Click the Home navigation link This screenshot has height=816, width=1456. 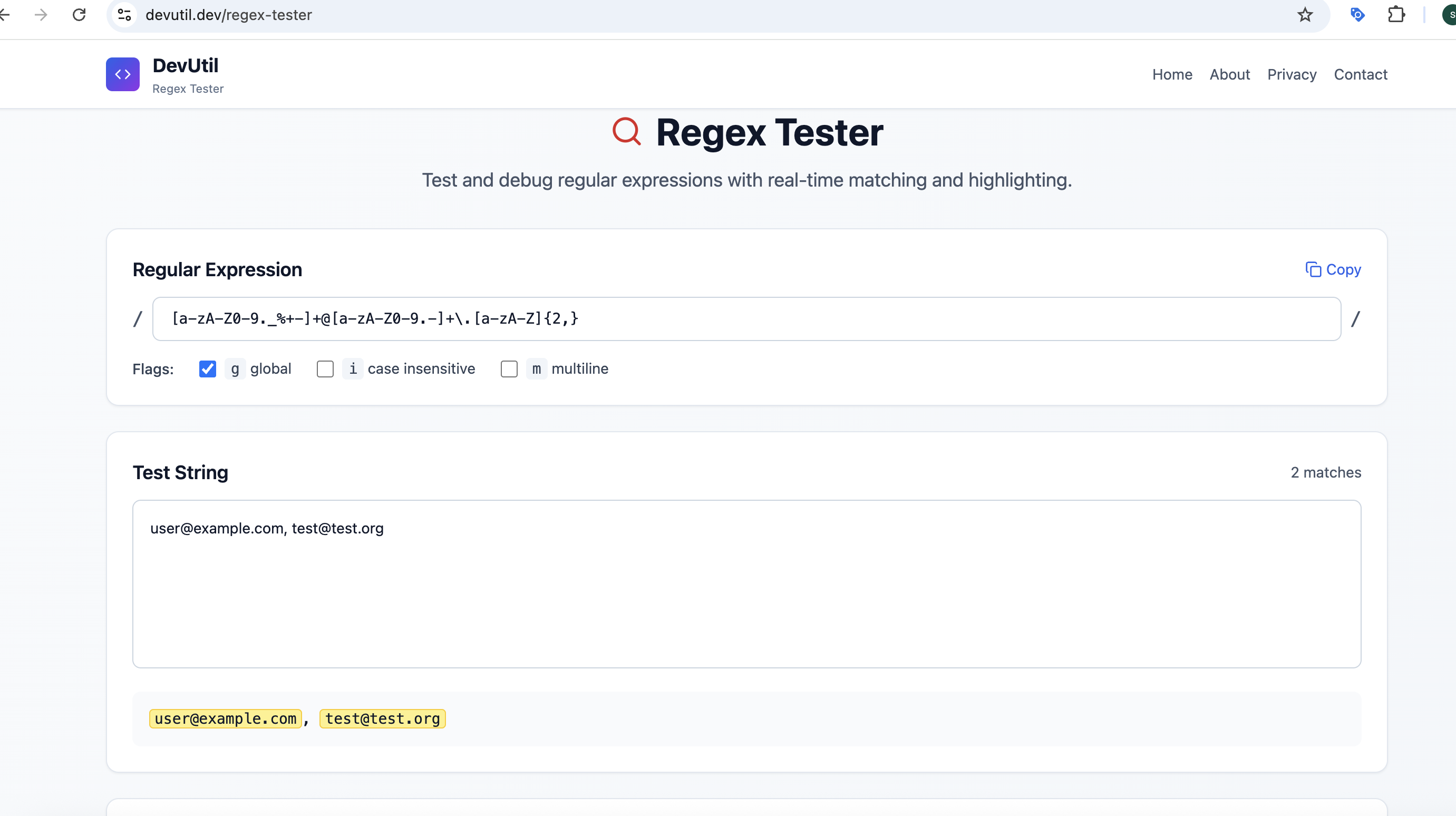click(x=1172, y=74)
